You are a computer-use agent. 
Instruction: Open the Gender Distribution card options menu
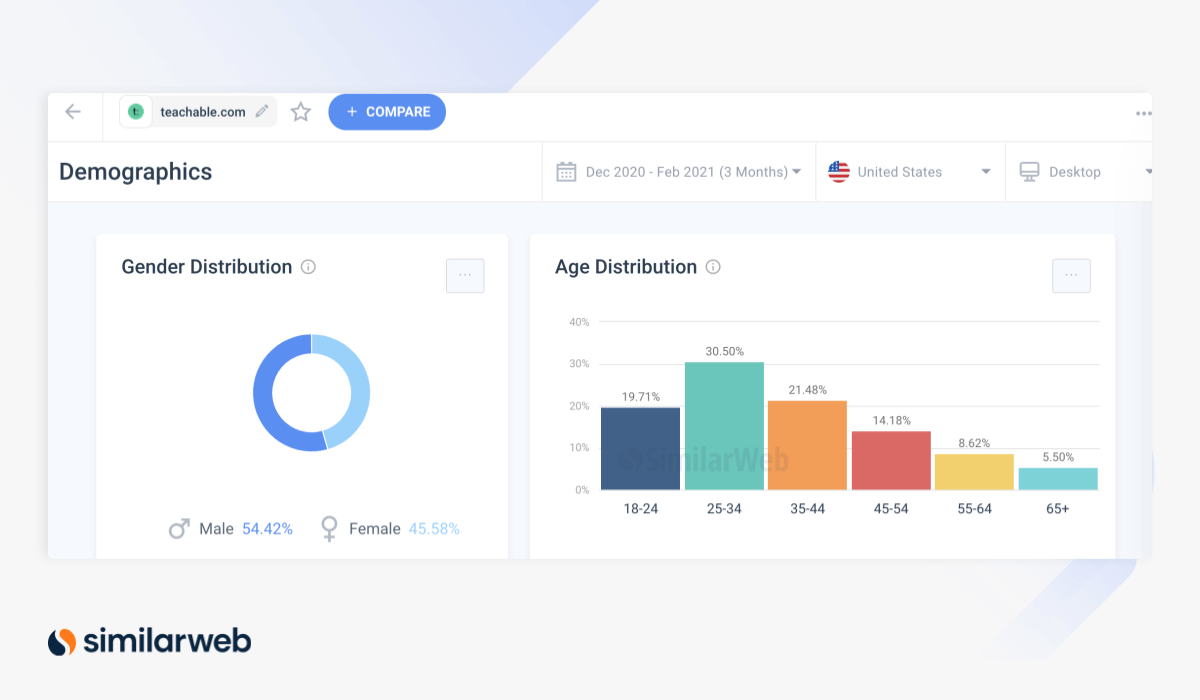coord(465,276)
